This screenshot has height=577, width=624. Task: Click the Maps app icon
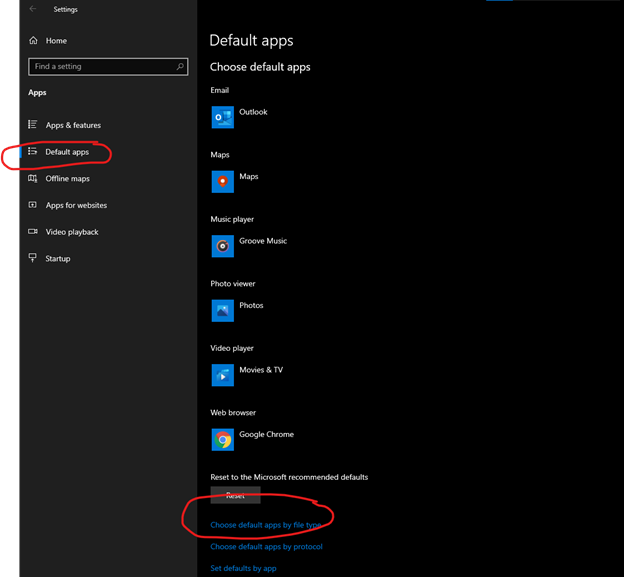[222, 181]
